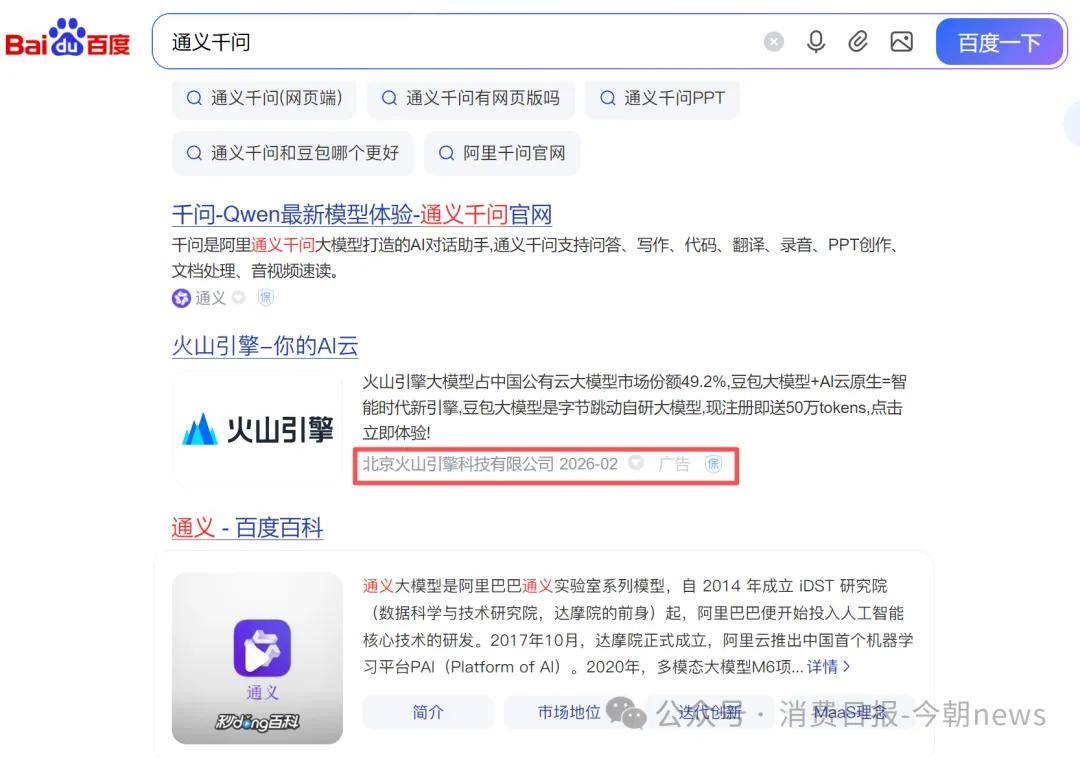Image resolution: width=1080 pixels, height=758 pixels.
Task: Expand the 详情 link in Baike snippet
Action: pyautogui.click(x=829, y=666)
